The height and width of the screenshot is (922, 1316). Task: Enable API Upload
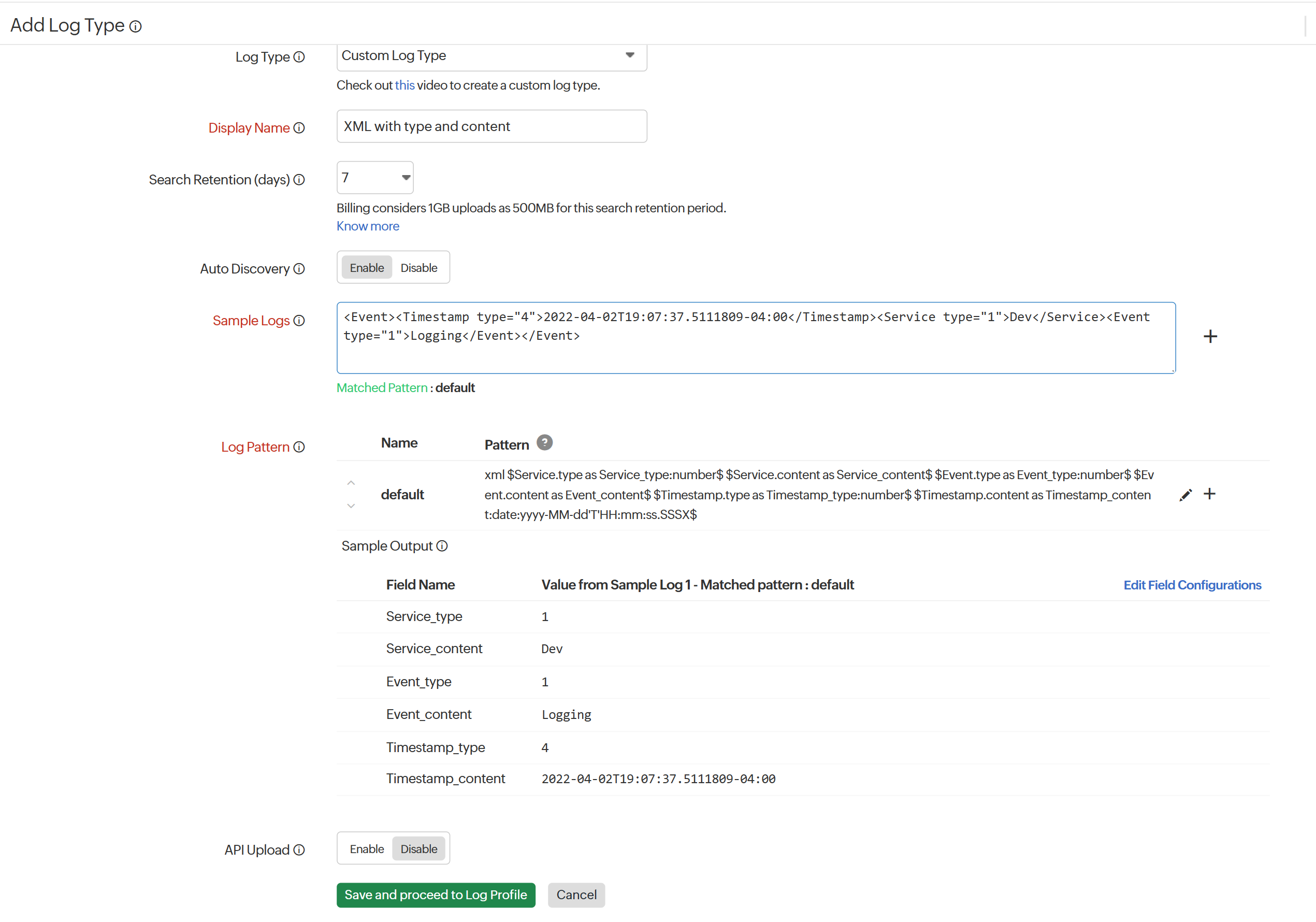(x=367, y=848)
